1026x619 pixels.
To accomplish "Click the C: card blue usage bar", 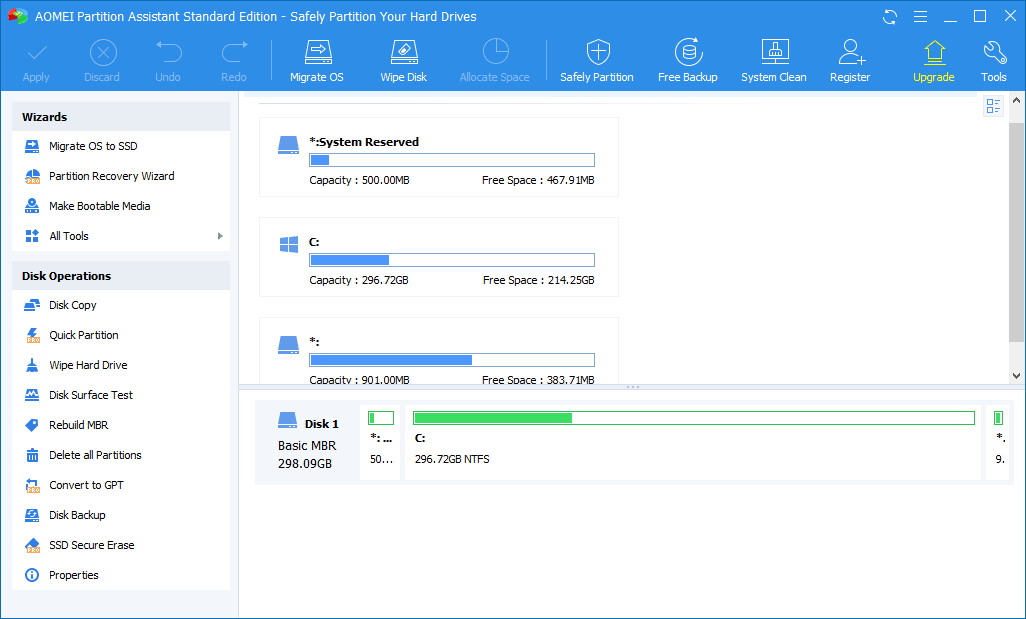I will [x=452, y=260].
